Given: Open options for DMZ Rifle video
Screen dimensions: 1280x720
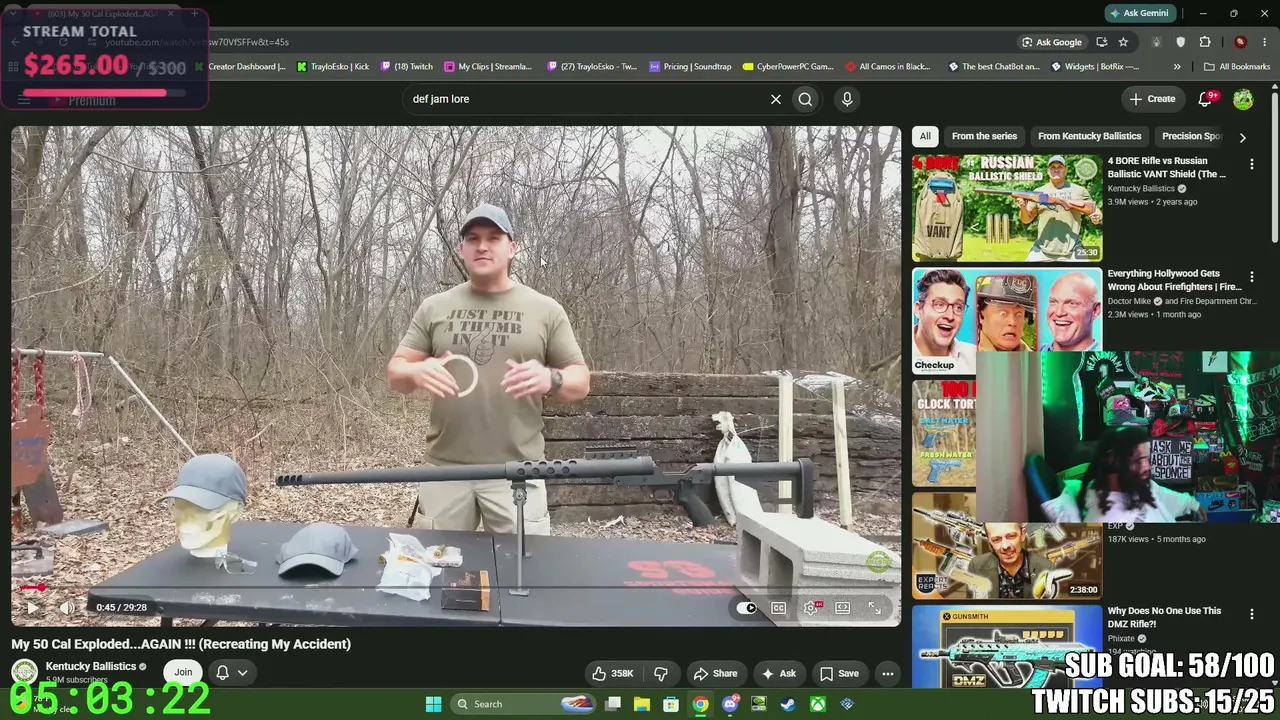Looking at the screenshot, I should click(x=1251, y=614).
